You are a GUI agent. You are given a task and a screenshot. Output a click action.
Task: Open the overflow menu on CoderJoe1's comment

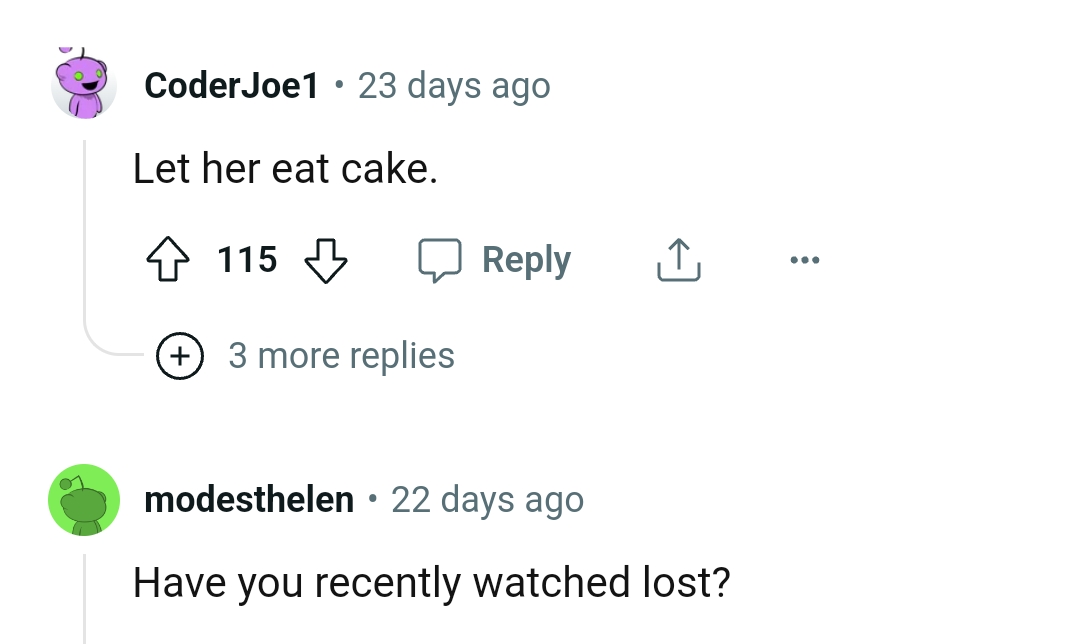(x=805, y=259)
